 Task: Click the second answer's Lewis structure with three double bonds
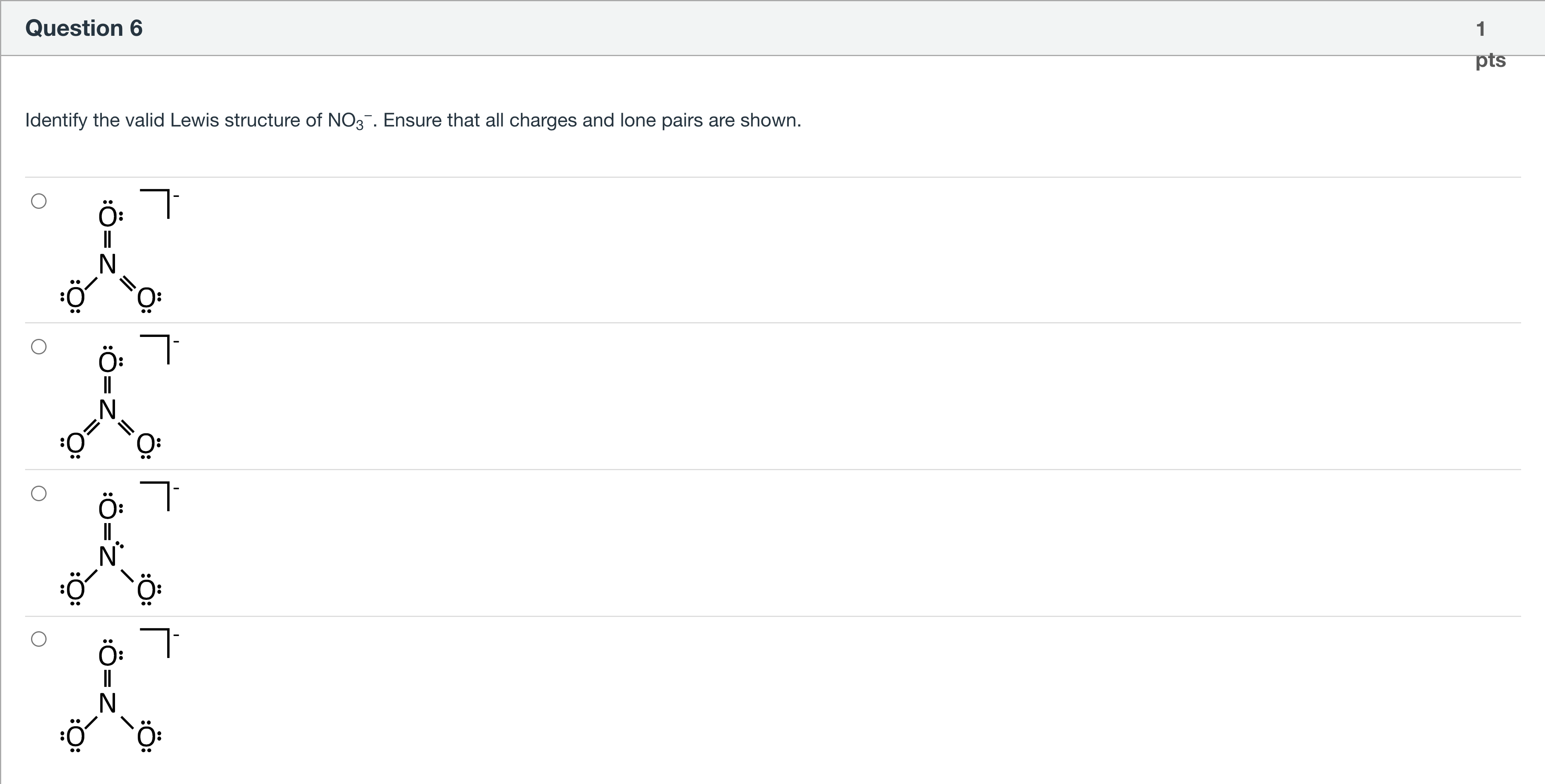pos(119,397)
